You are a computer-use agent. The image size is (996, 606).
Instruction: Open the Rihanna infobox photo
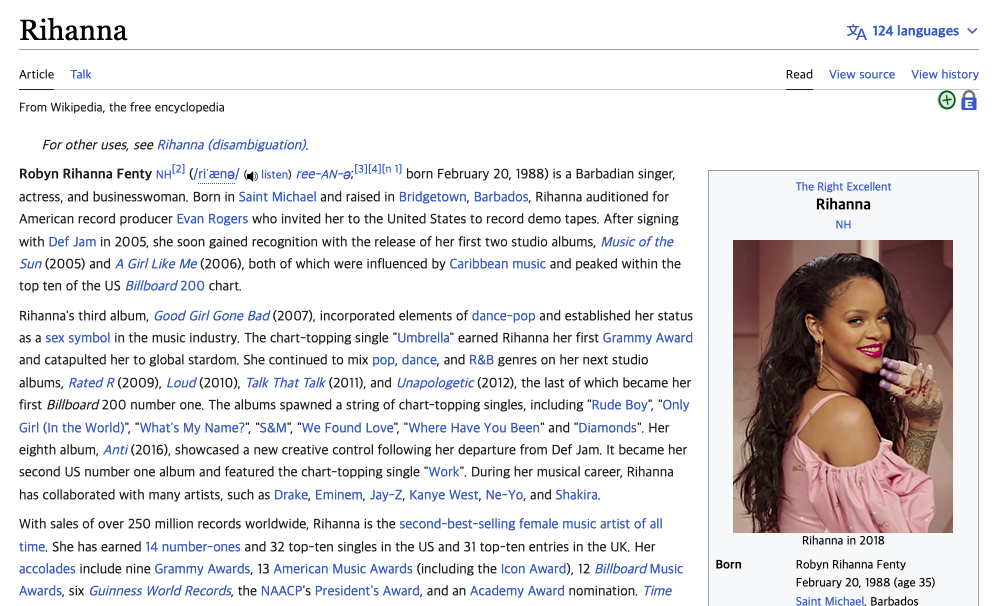tap(842, 386)
